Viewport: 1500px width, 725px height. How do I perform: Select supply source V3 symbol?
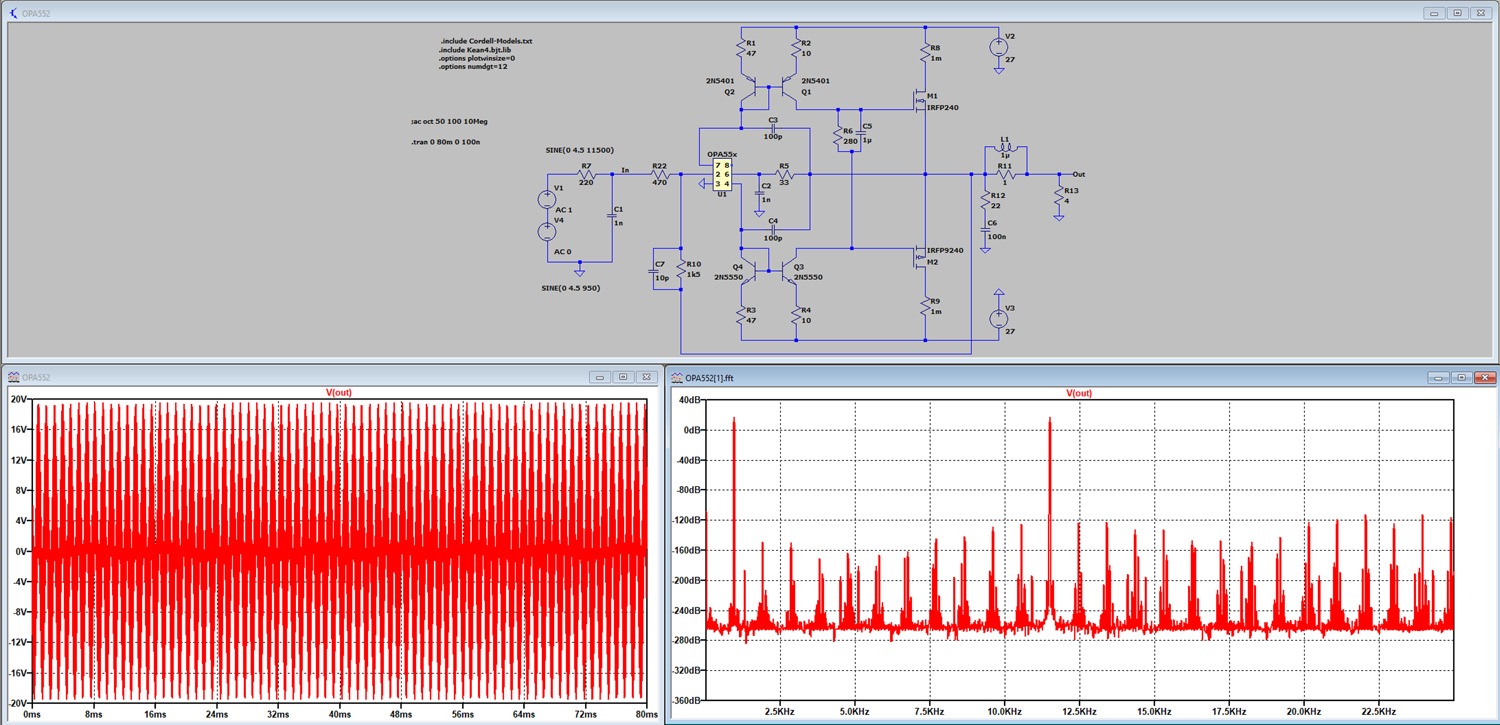[x=998, y=318]
